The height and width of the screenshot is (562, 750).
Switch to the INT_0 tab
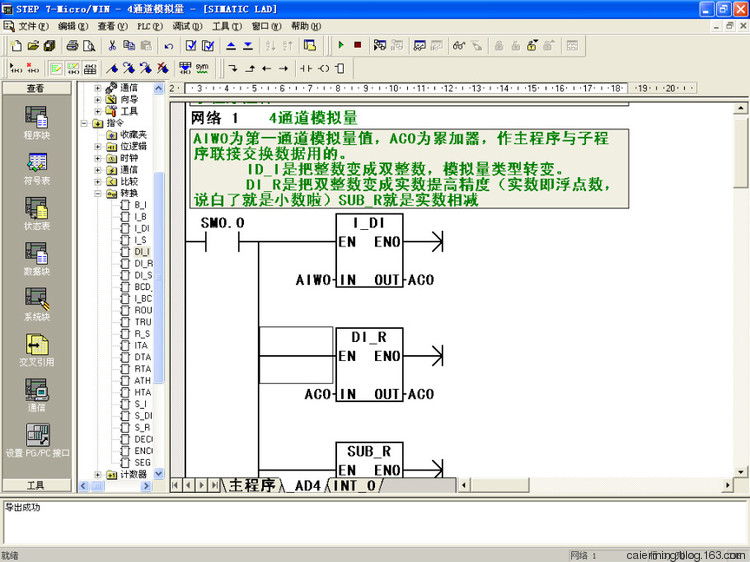[354, 485]
